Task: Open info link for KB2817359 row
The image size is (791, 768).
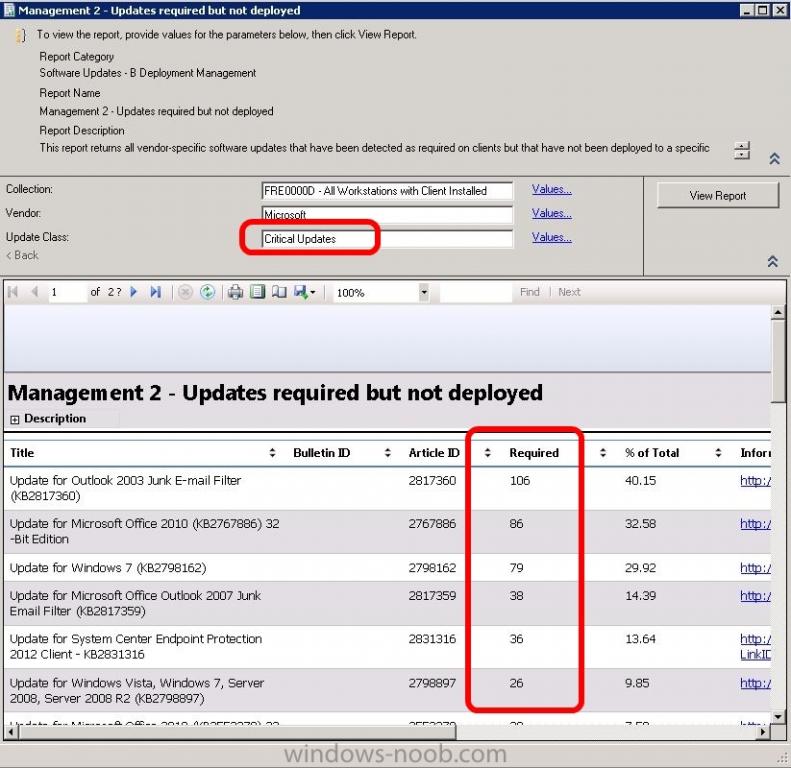Action: (x=755, y=596)
